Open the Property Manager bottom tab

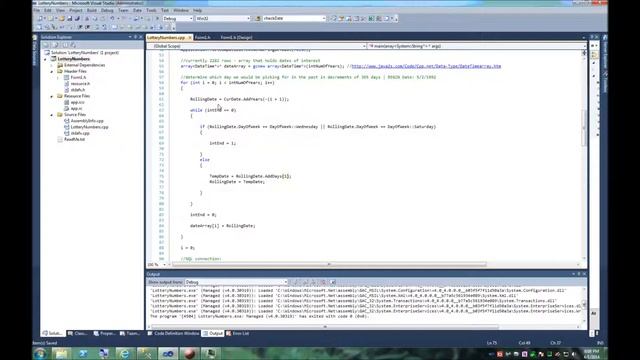[104, 333]
